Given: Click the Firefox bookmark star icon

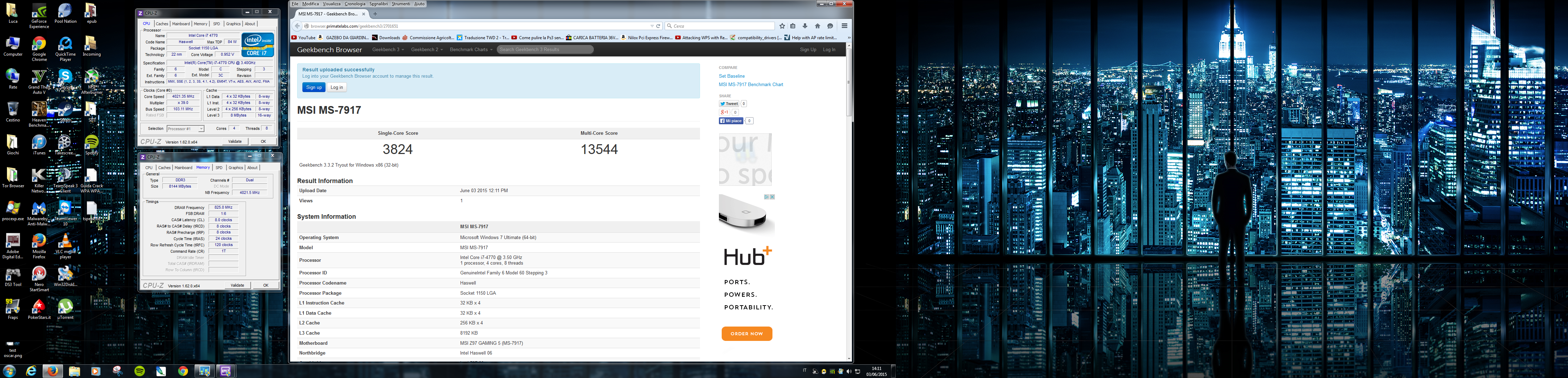Looking at the screenshot, I should click(782, 26).
